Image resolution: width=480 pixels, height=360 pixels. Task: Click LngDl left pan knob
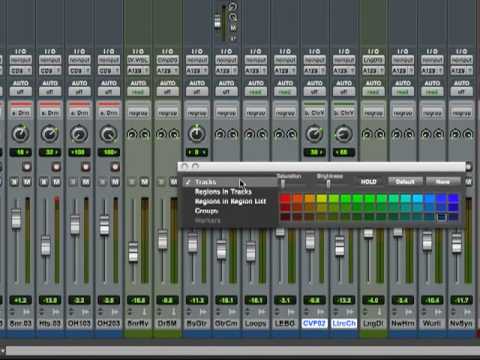coord(367,134)
